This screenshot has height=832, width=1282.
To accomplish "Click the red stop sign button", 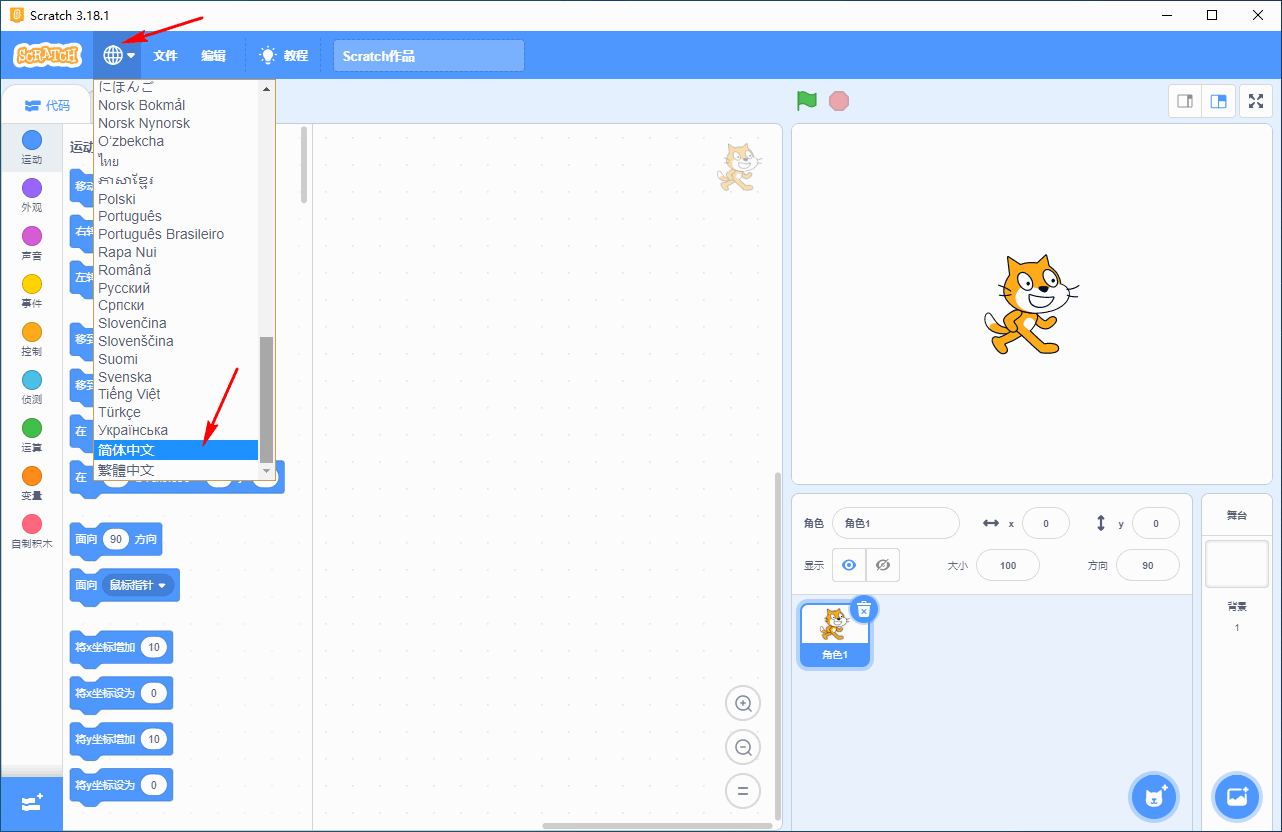I will coord(839,101).
